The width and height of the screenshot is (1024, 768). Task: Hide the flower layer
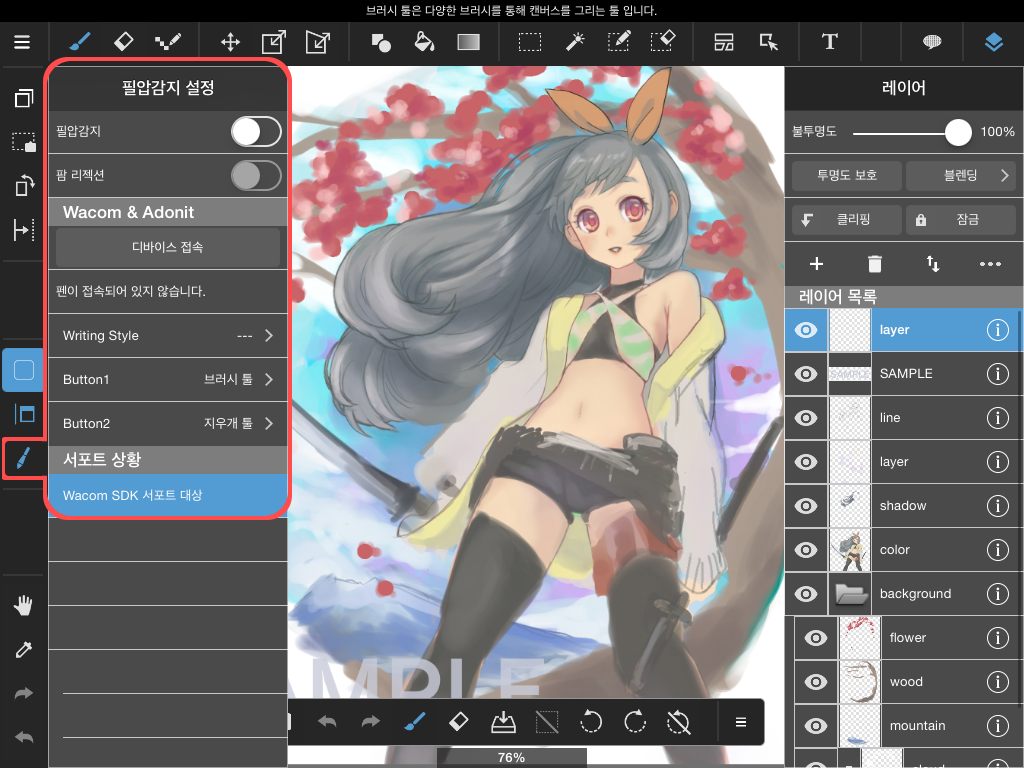[x=816, y=638]
